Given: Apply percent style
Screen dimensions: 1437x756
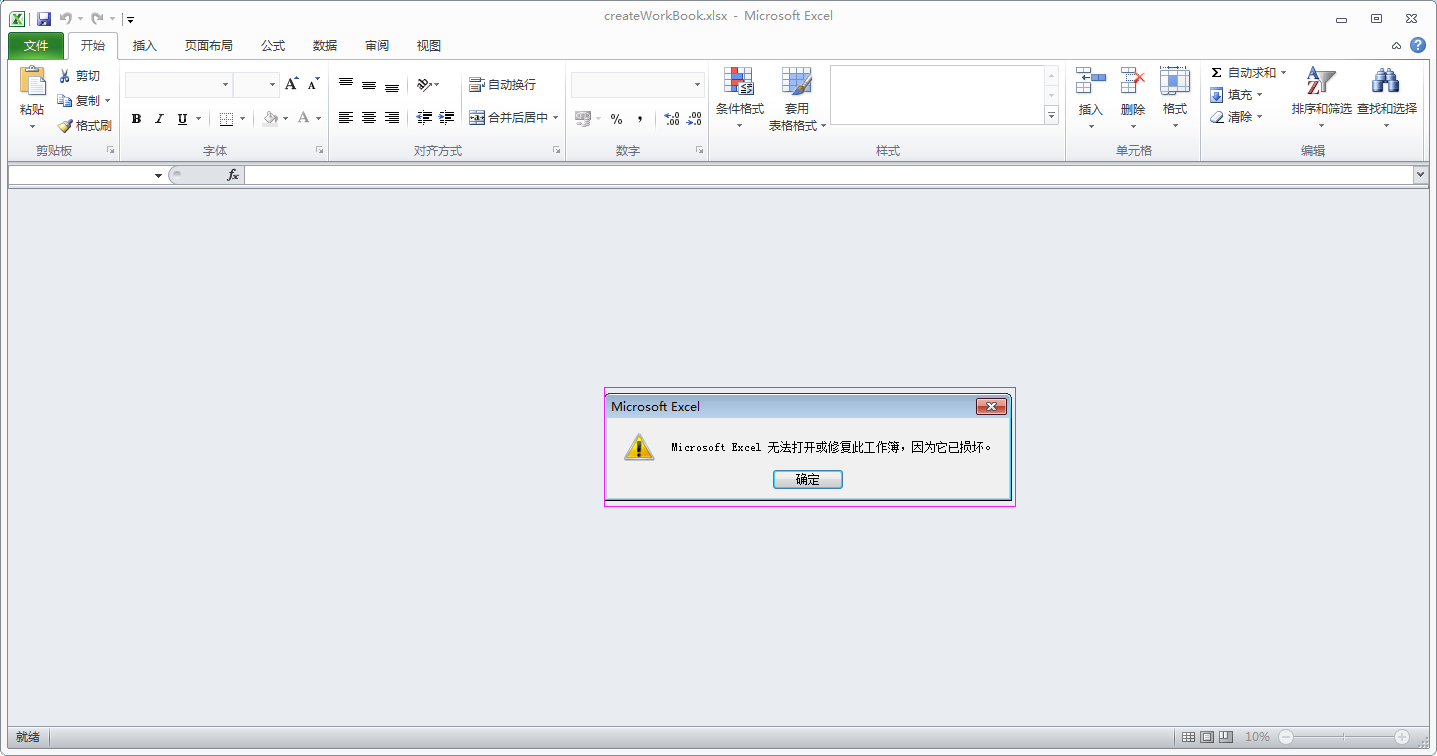Looking at the screenshot, I should [616, 119].
